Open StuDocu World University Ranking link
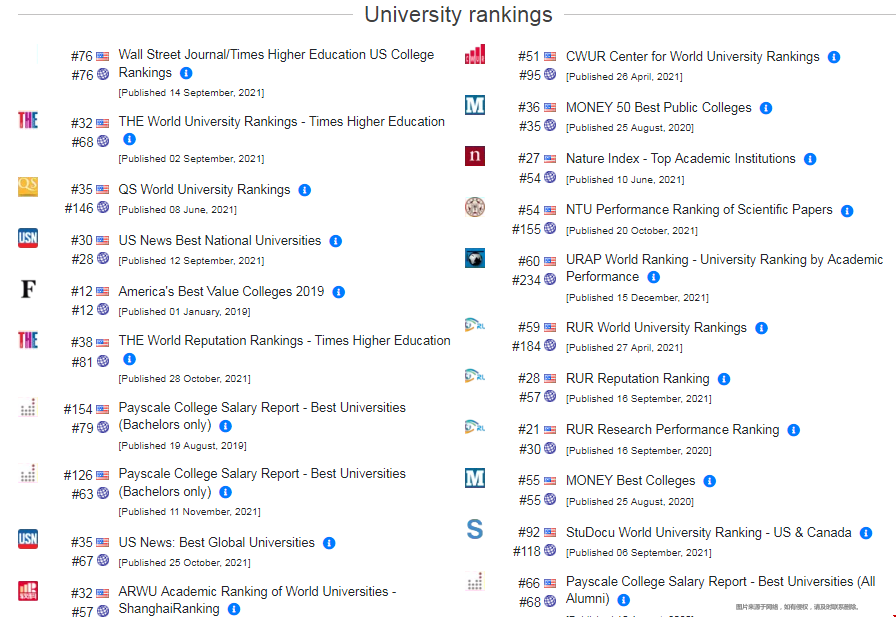The height and width of the screenshot is (617, 896). [708, 533]
